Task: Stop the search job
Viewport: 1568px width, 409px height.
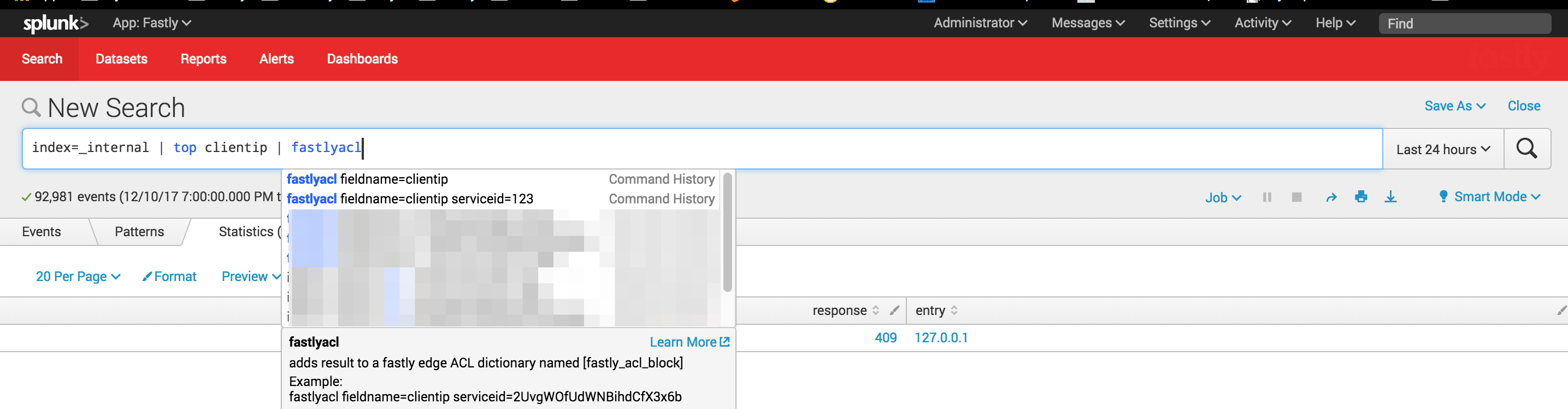Action: coord(1296,197)
